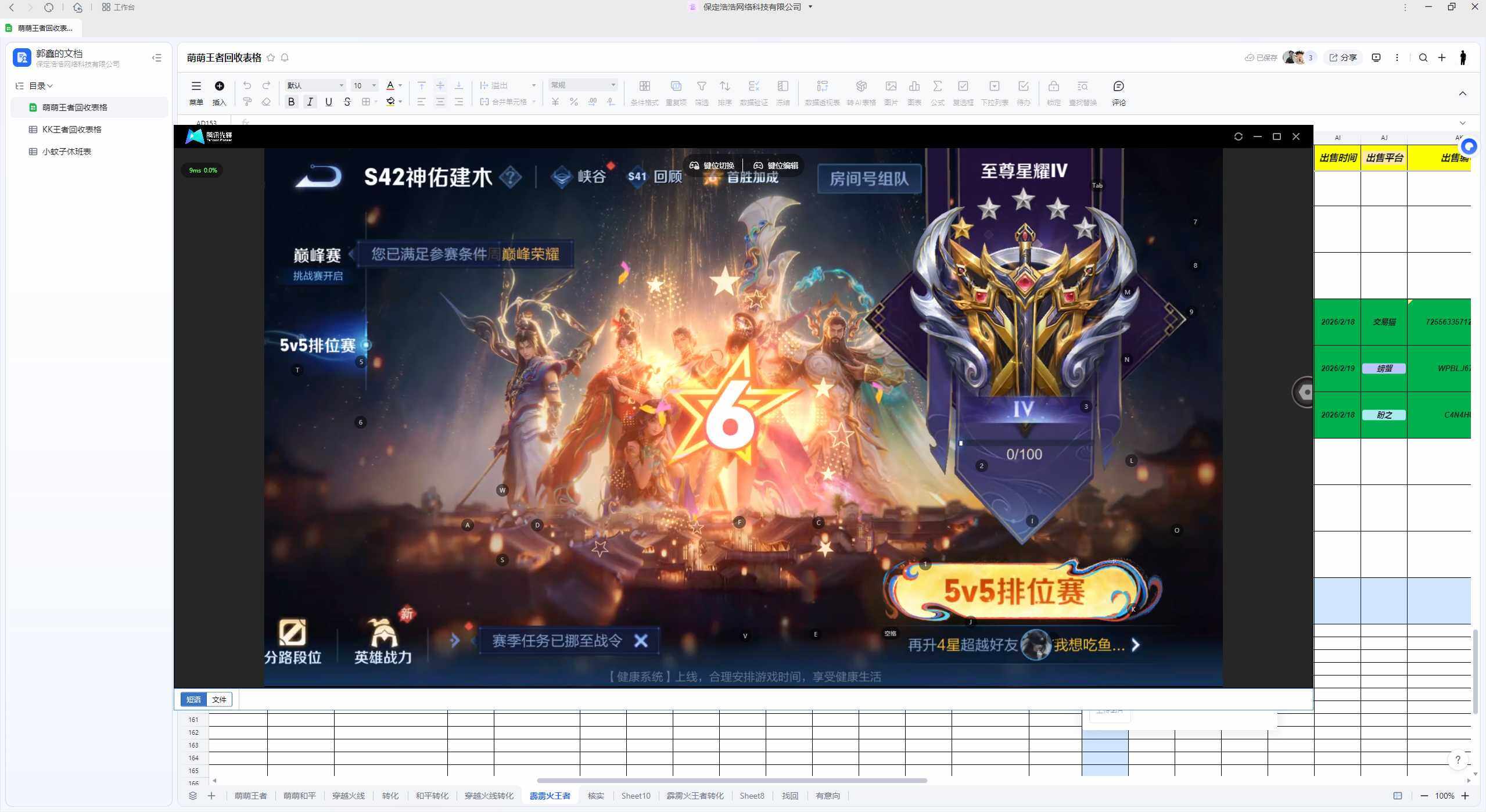The image size is (1486, 812).
Task: Star the 萌萌王者回收表格 document
Action: [271, 58]
